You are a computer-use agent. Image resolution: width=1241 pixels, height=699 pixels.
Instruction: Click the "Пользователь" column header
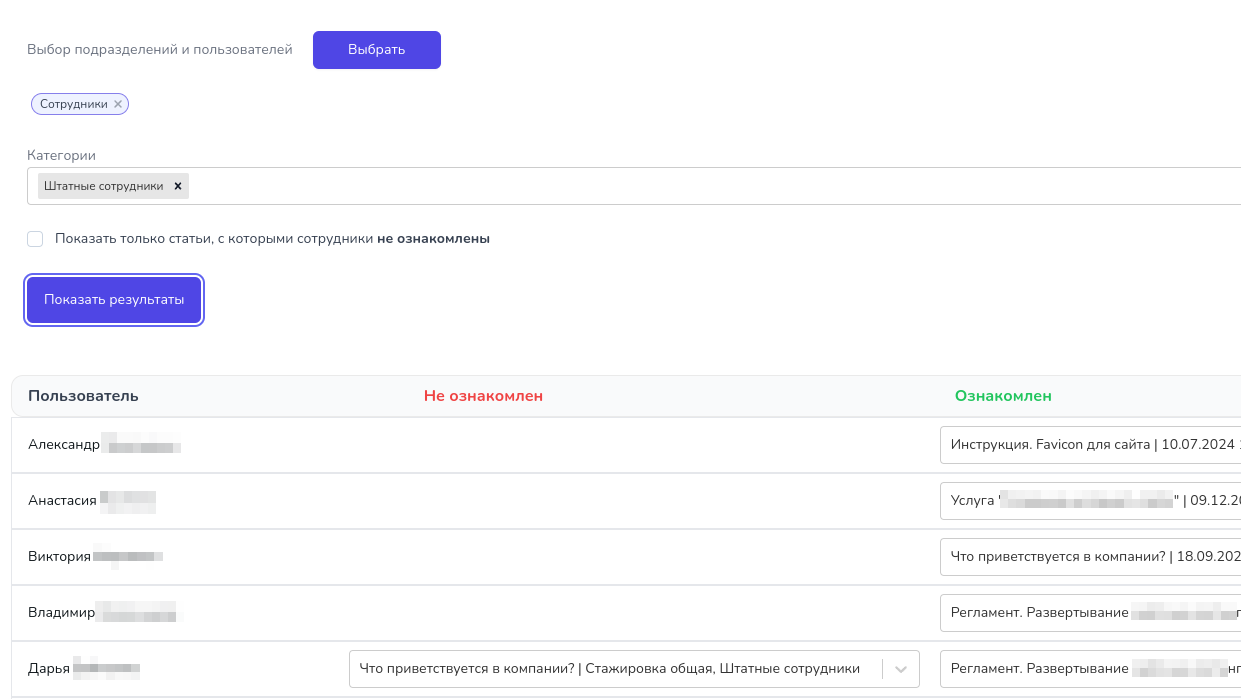click(83, 396)
